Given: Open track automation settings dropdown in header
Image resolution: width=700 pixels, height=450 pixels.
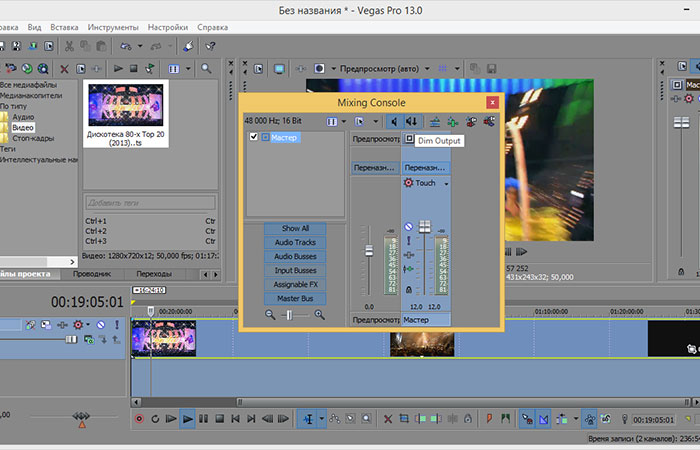Looking at the screenshot, I should click(88, 325).
